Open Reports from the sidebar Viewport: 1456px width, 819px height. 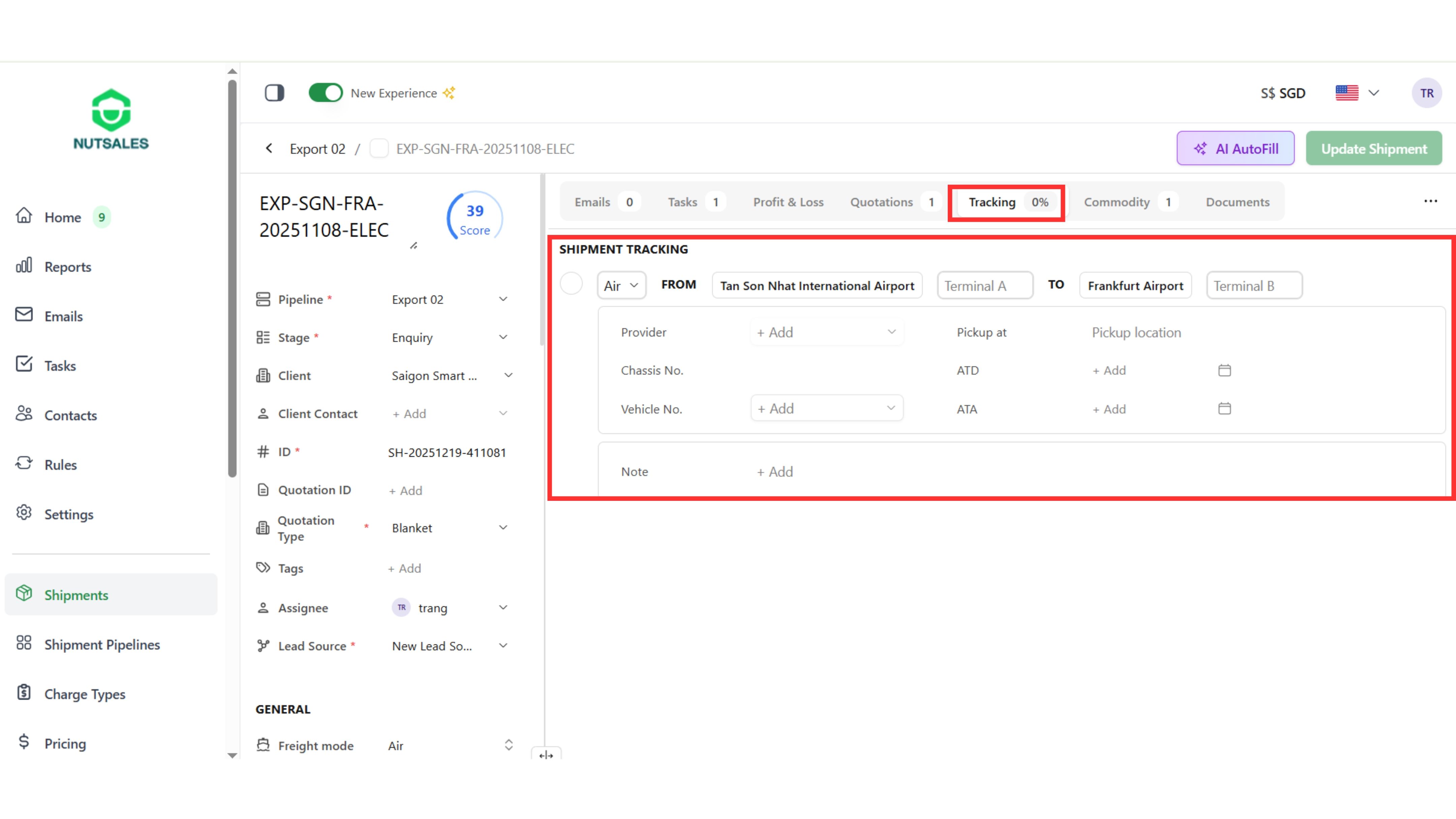[67, 266]
